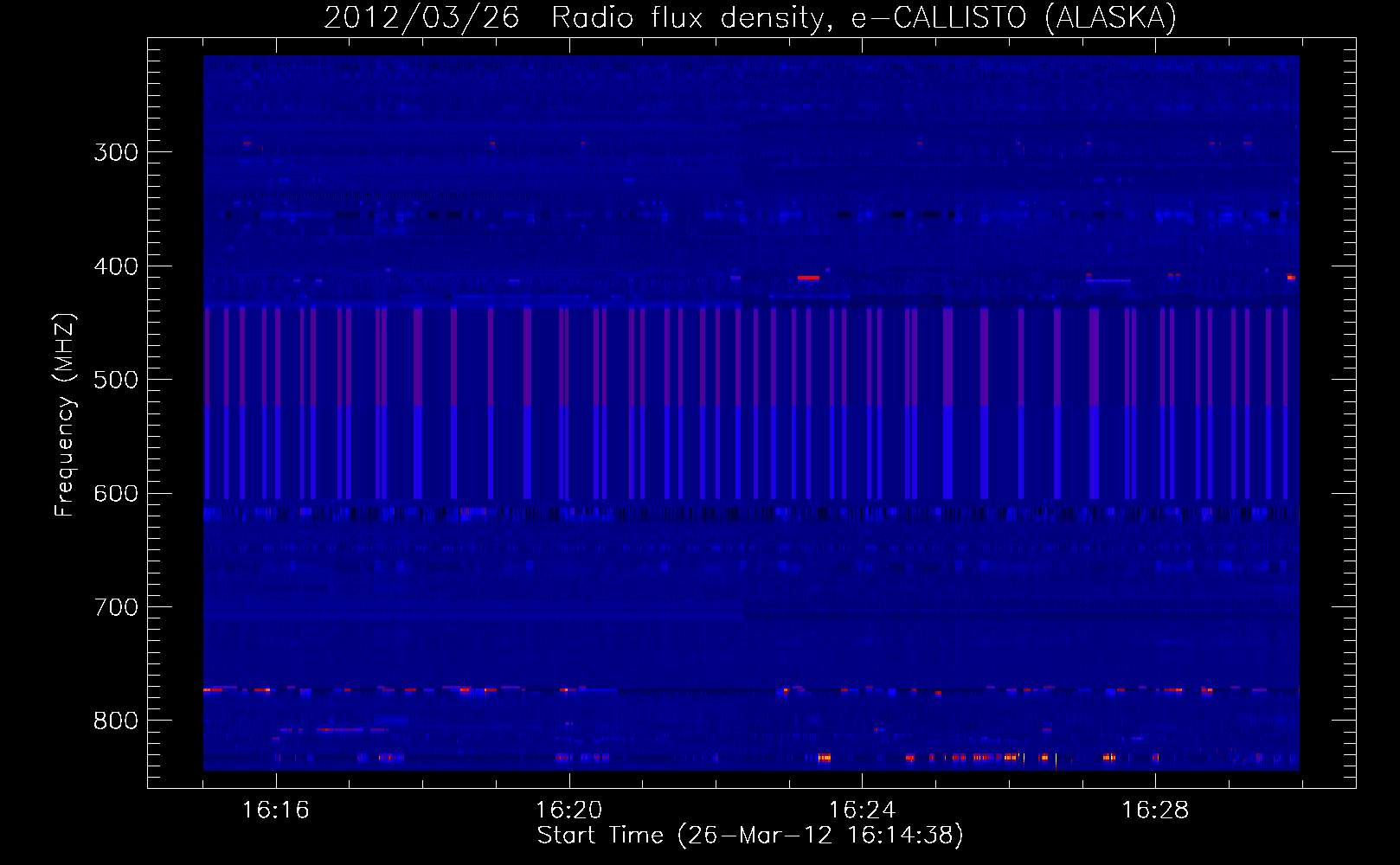Click the 'Start Time (26-Mar-12 16:14:38)' axis label

(750, 836)
